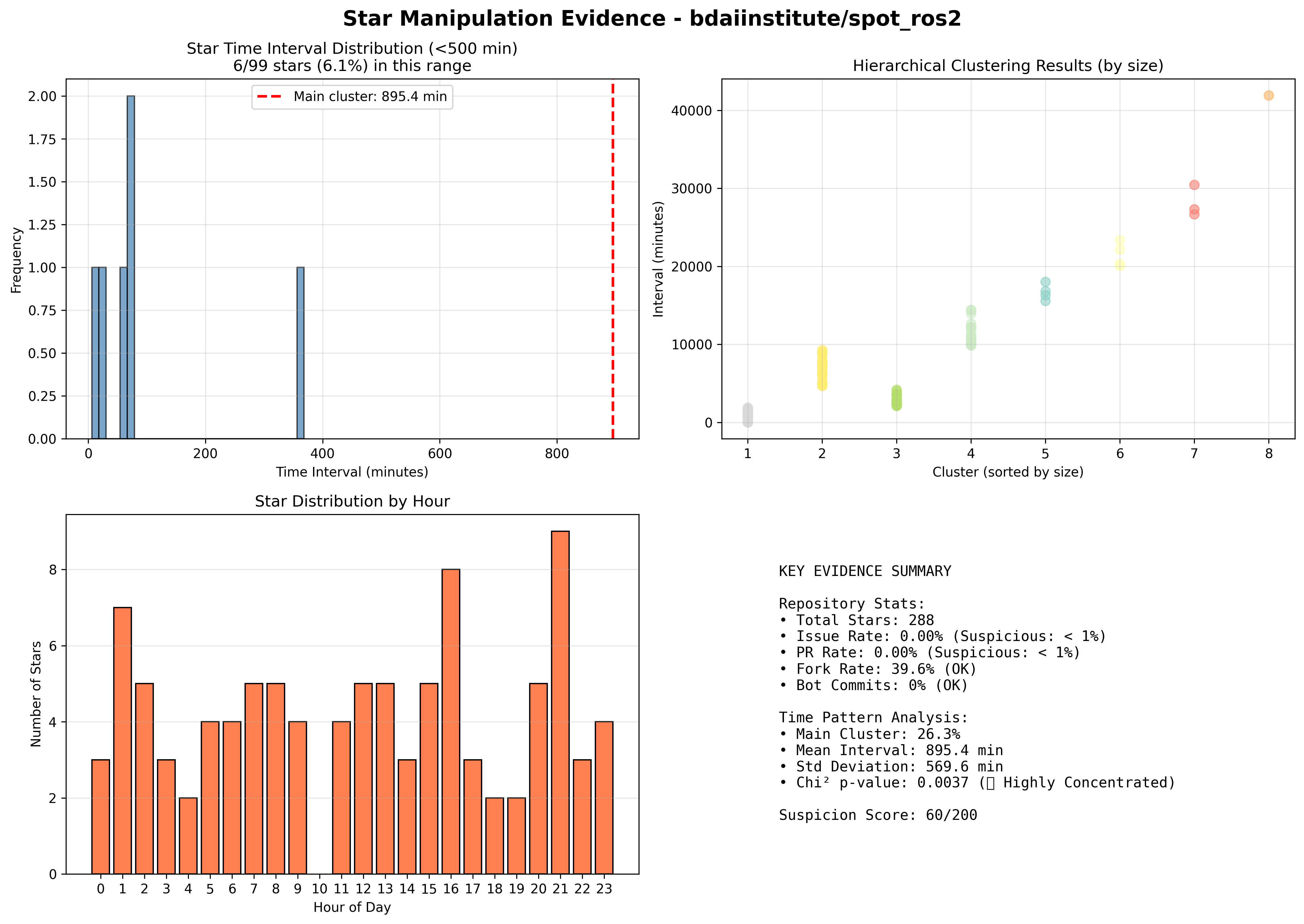
Task: Click the 'Mean Interval: 895.4 min' line
Action: [891, 750]
